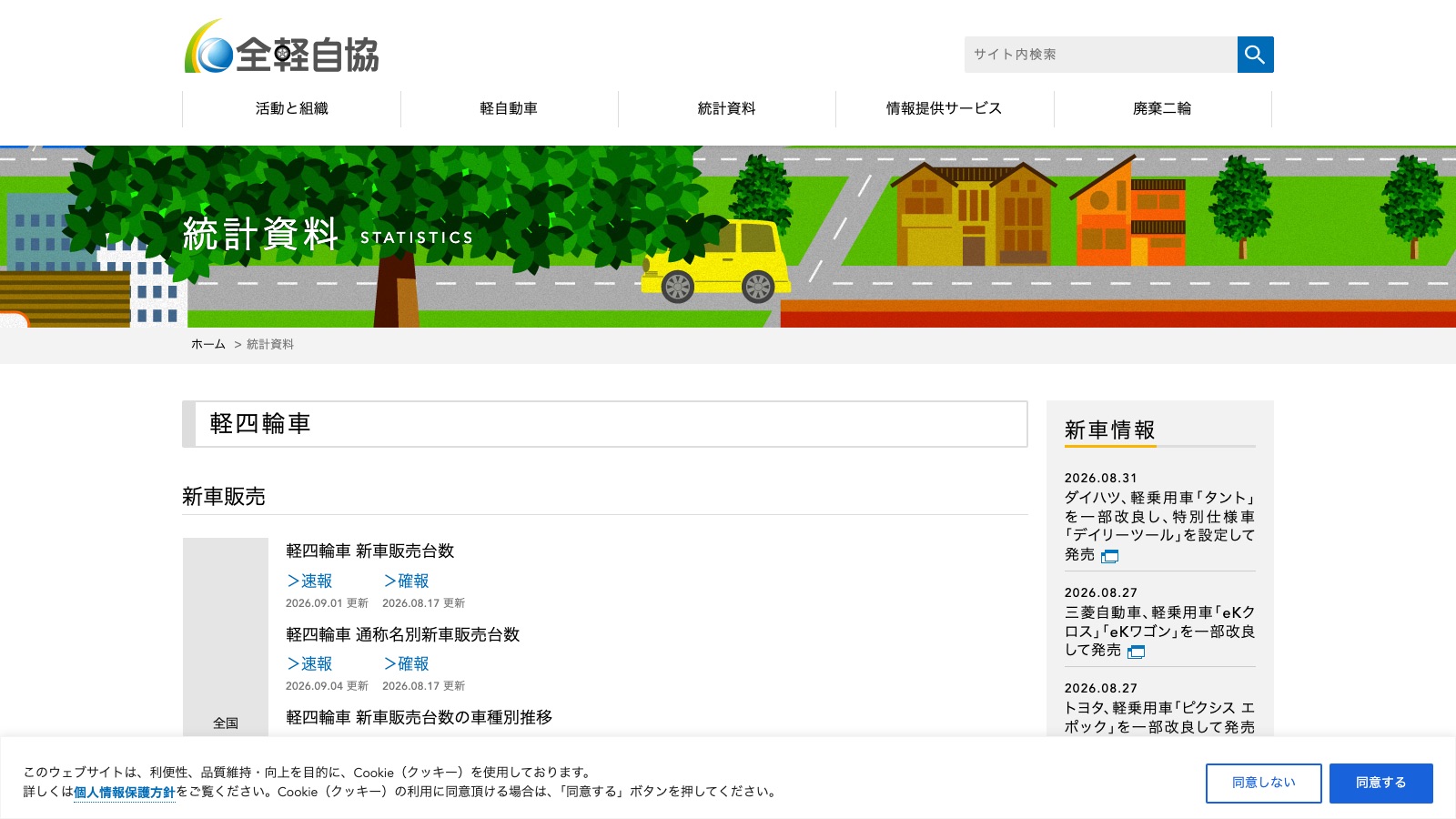Open 確報 under 軽四輪車 新車販売台数
This screenshot has width=1456, height=819.
click(x=406, y=581)
